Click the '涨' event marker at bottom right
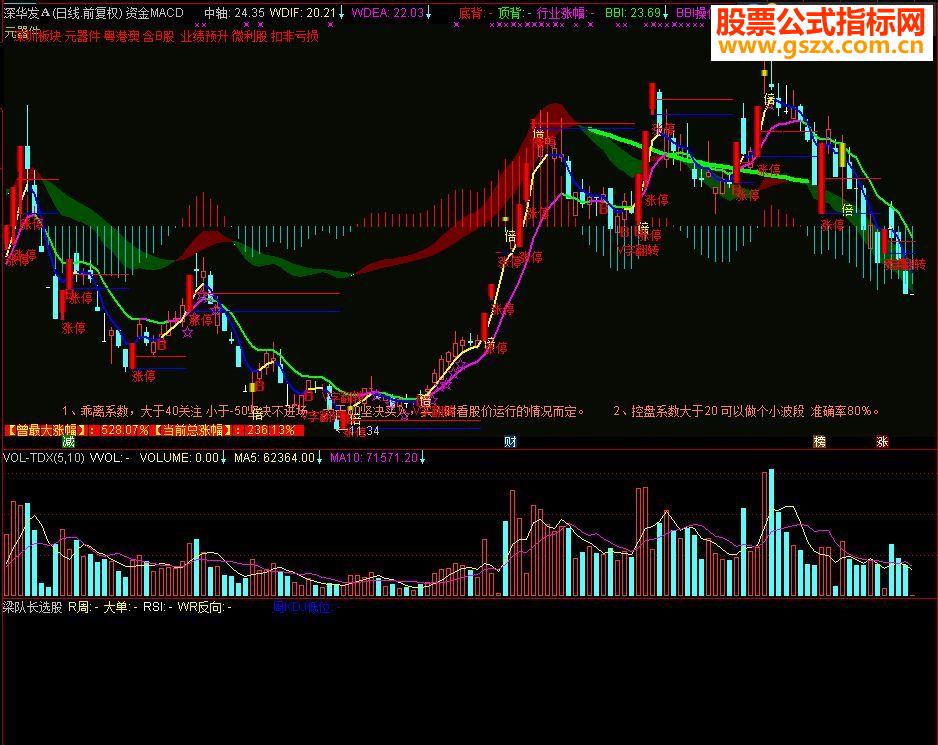This screenshot has width=938, height=745. tap(882, 442)
